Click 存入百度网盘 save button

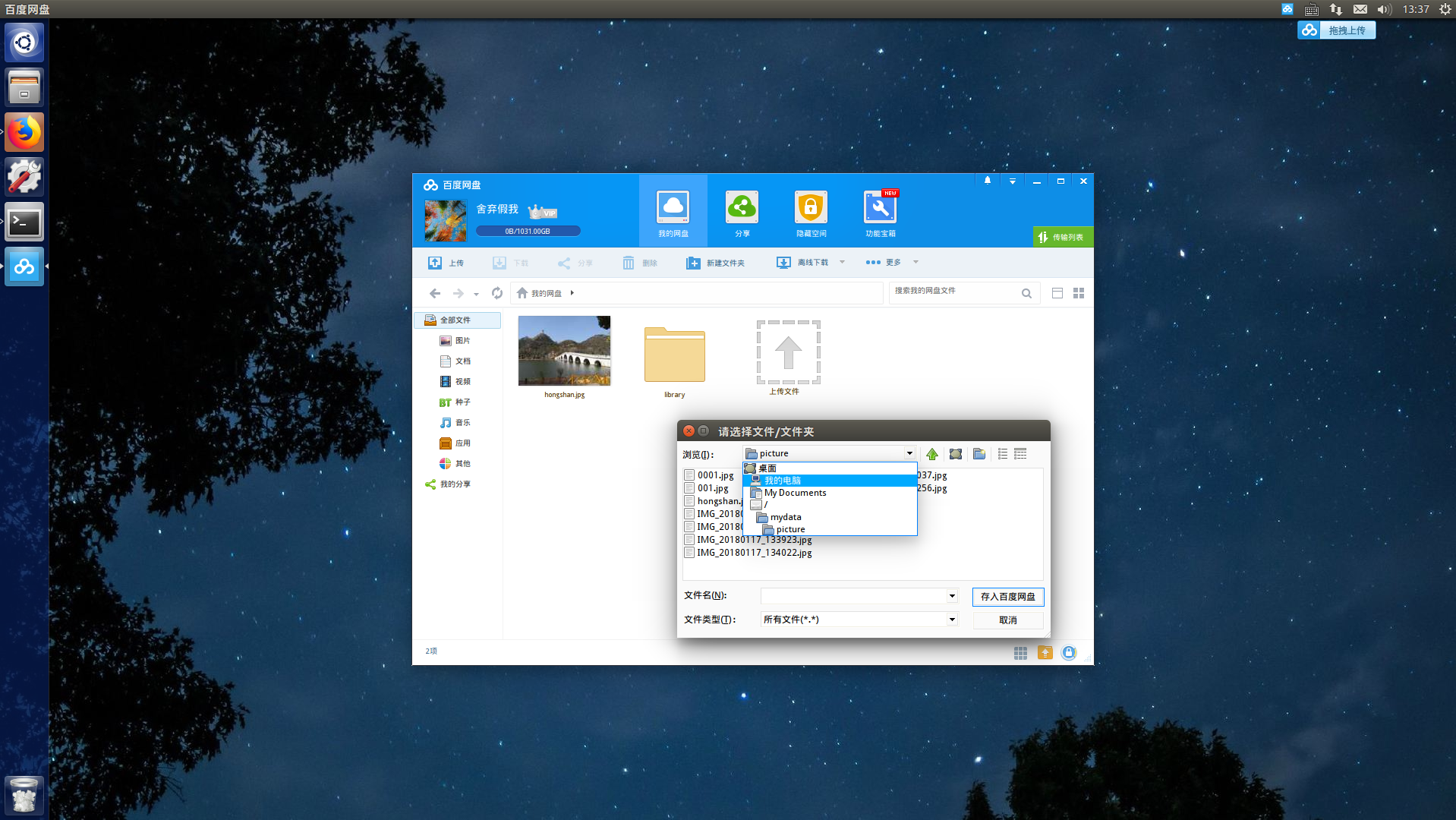click(1008, 597)
